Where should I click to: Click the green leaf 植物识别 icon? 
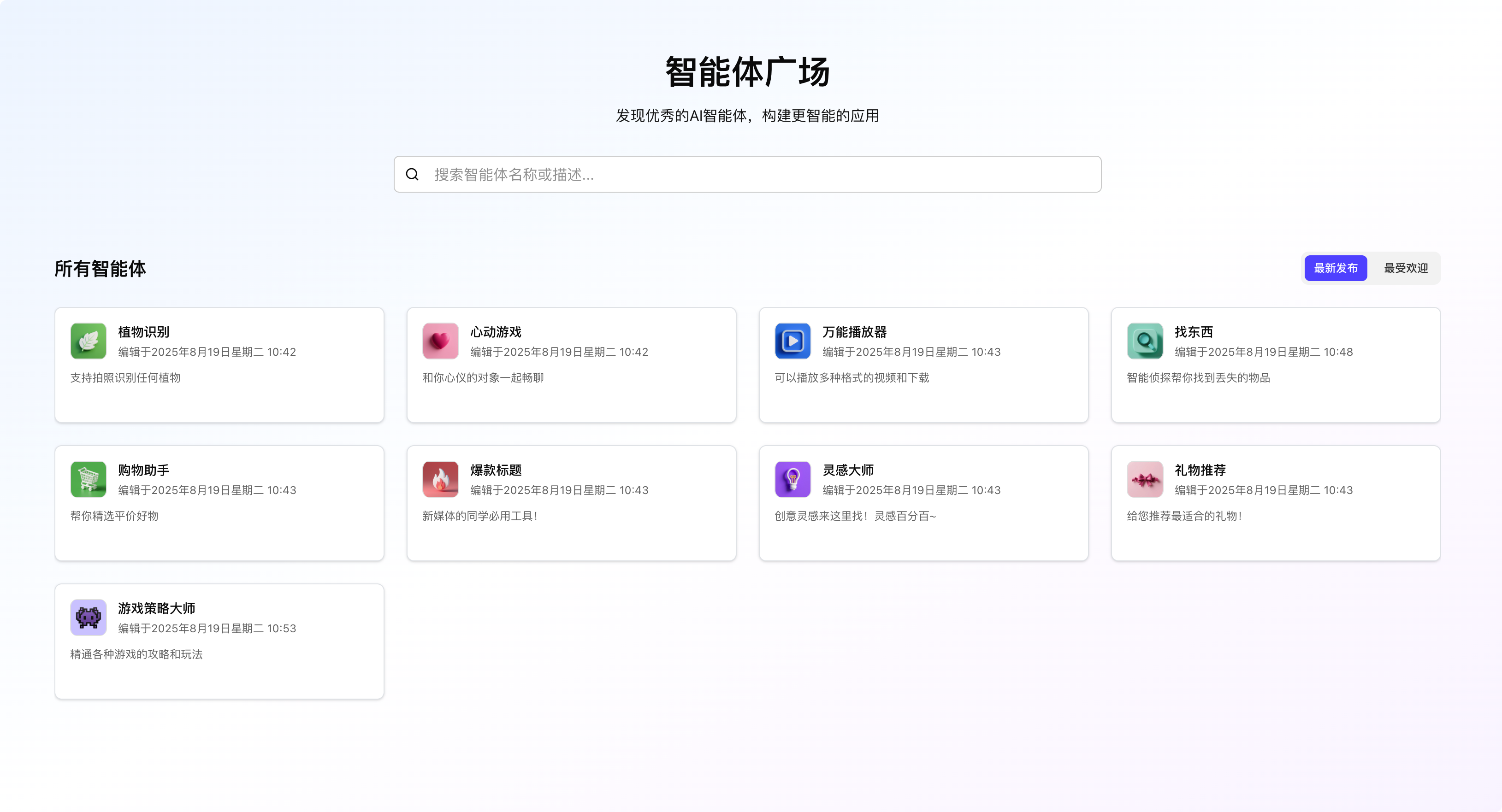pos(88,341)
